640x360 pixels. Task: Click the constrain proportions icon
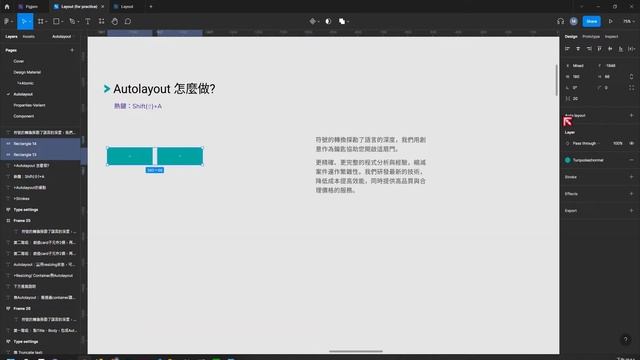(631, 76)
